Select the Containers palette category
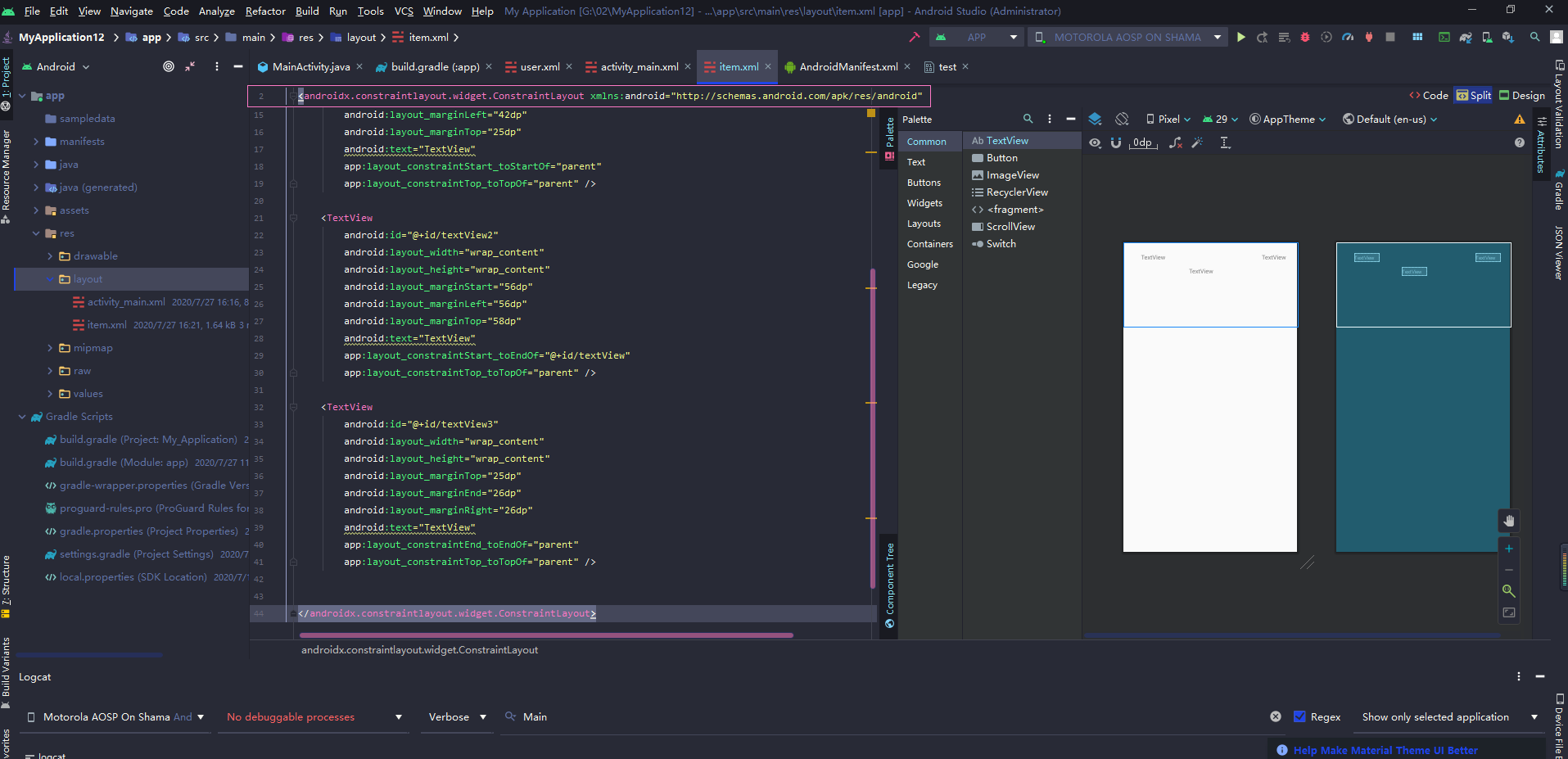The width and height of the screenshot is (1568, 759). pos(930,243)
